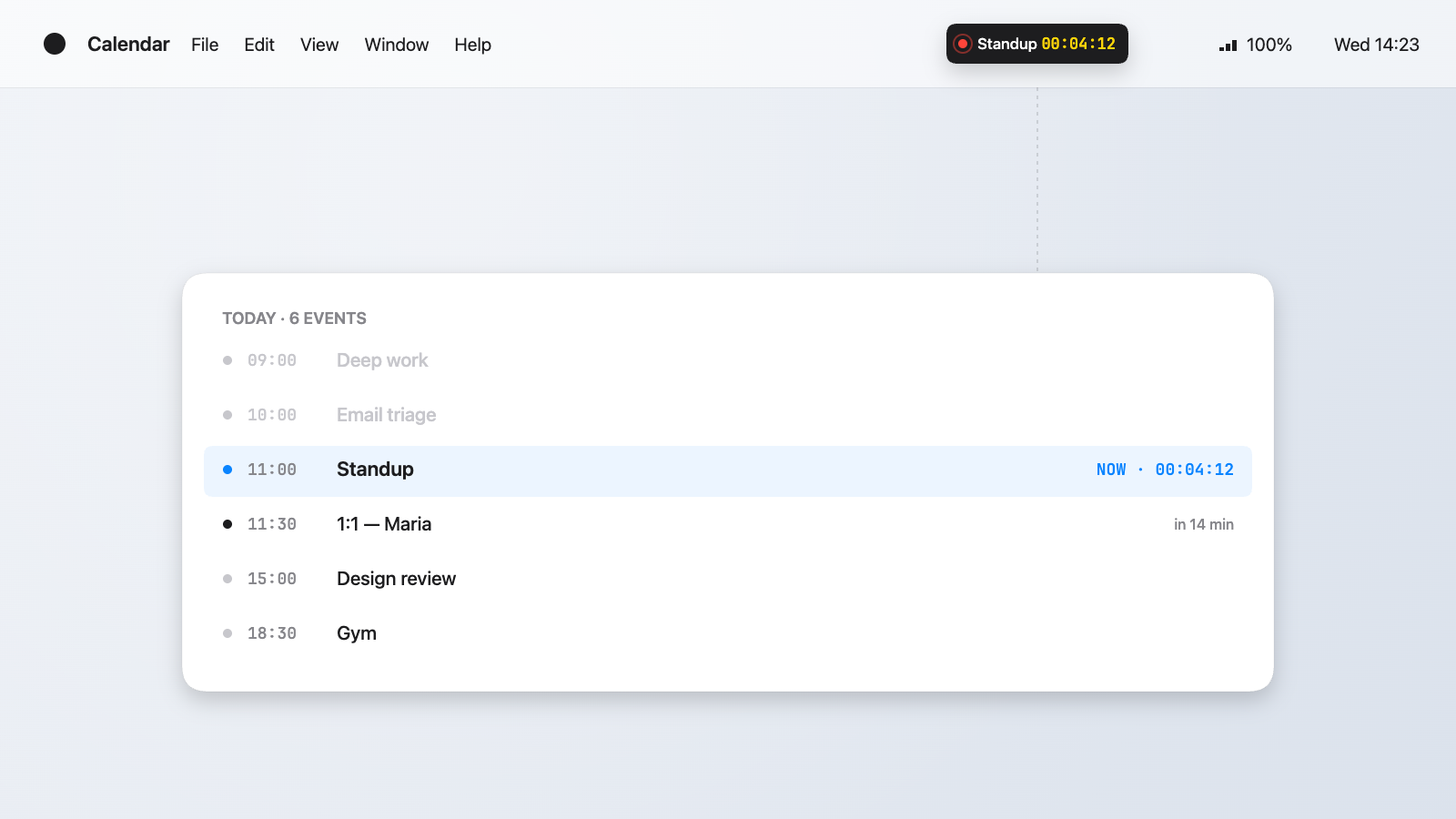This screenshot has height=819, width=1456.
Task: Click the signal strength bars icon
Action: click(x=1228, y=45)
